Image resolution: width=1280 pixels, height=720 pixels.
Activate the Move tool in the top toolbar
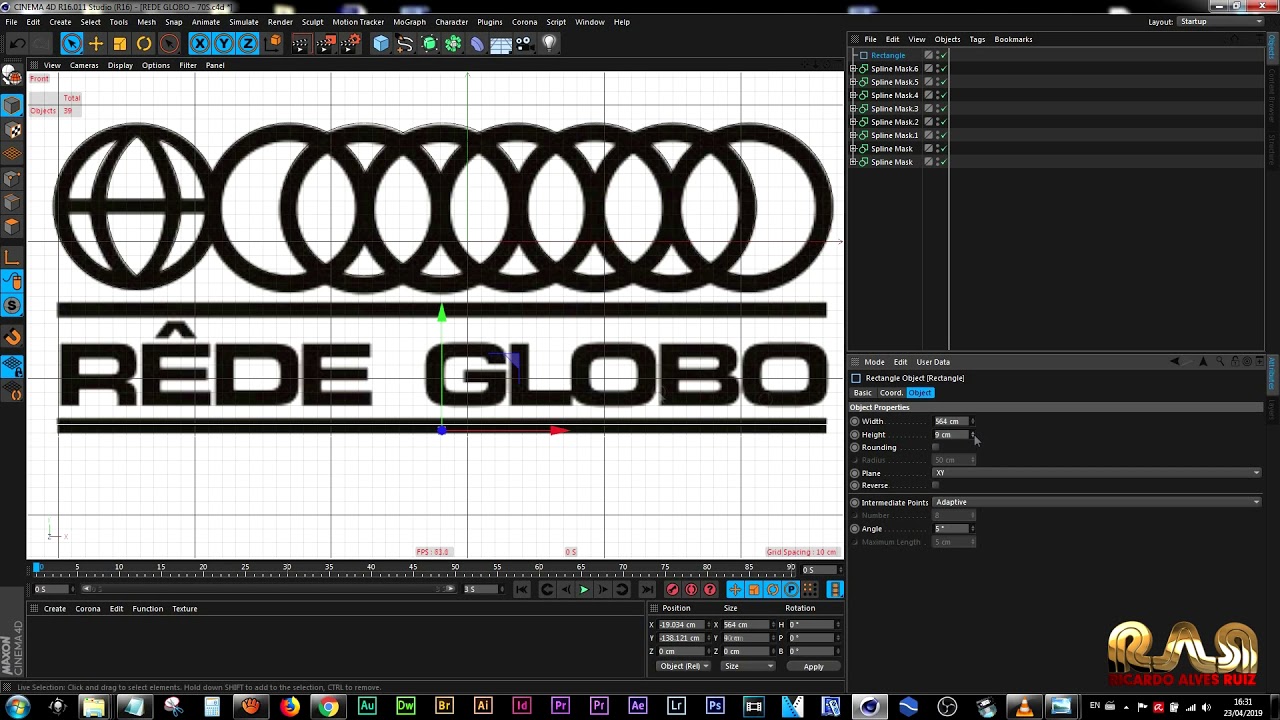pyautogui.click(x=96, y=43)
